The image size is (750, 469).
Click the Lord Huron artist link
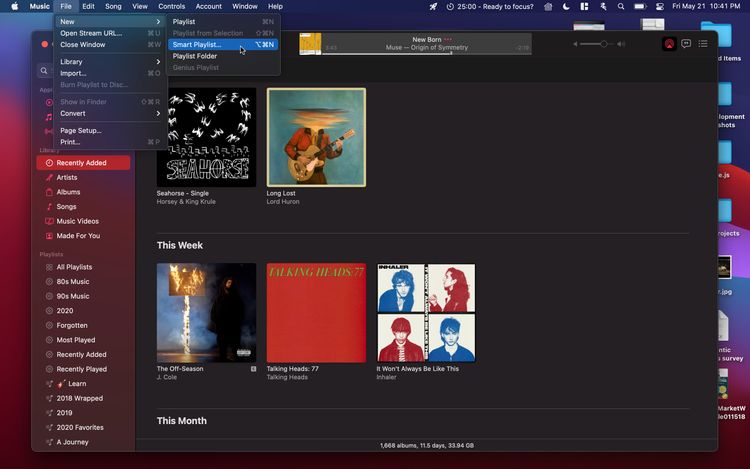[x=283, y=202]
